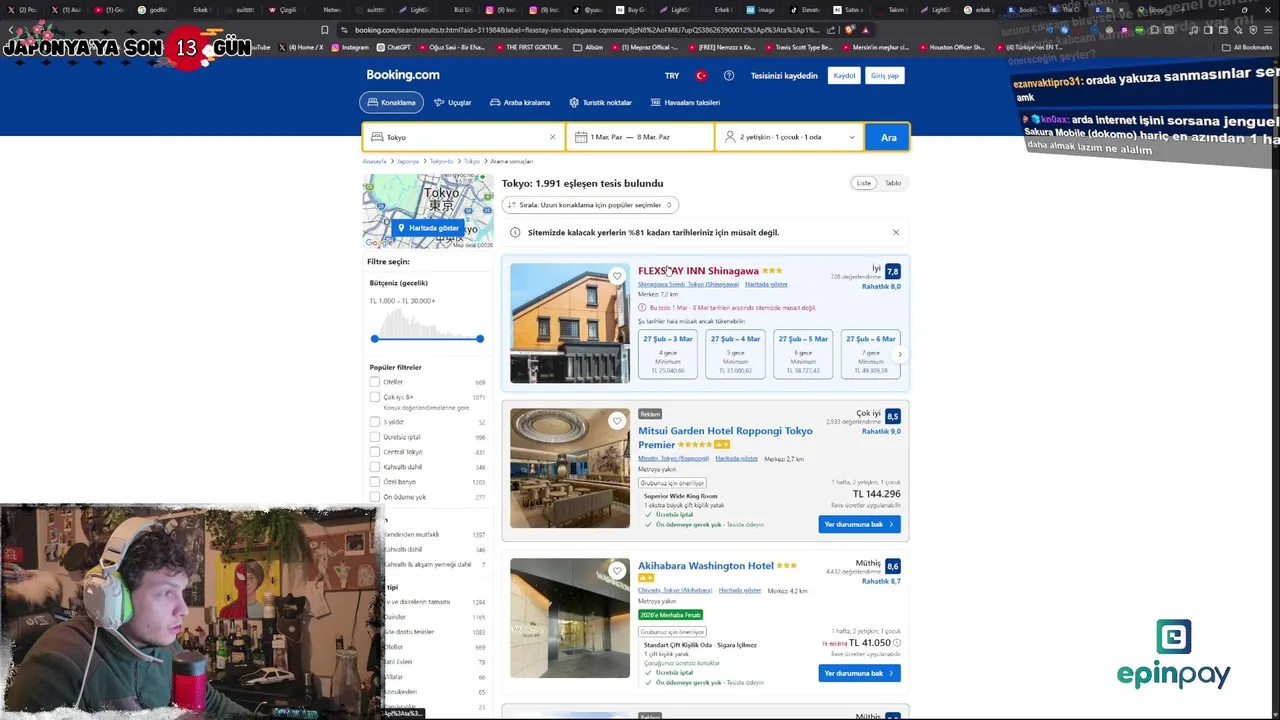Open the Booking.com home logo
Image resolution: width=1280 pixels, height=720 pixels.
tap(403, 75)
